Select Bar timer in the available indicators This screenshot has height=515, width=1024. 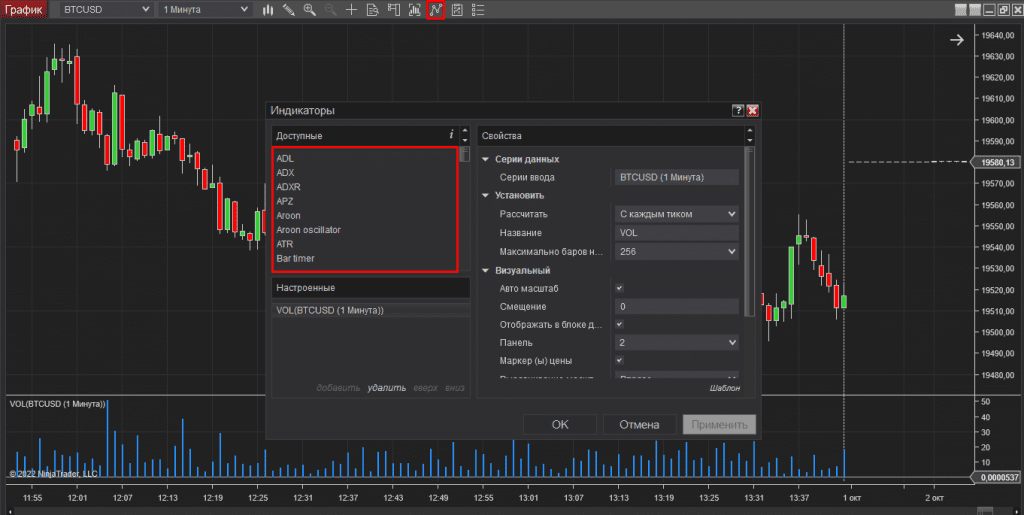[295, 258]
